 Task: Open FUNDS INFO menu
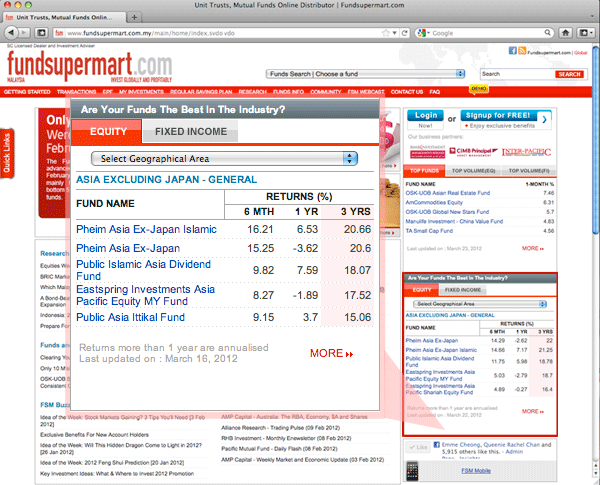click(x=288, y=92)
